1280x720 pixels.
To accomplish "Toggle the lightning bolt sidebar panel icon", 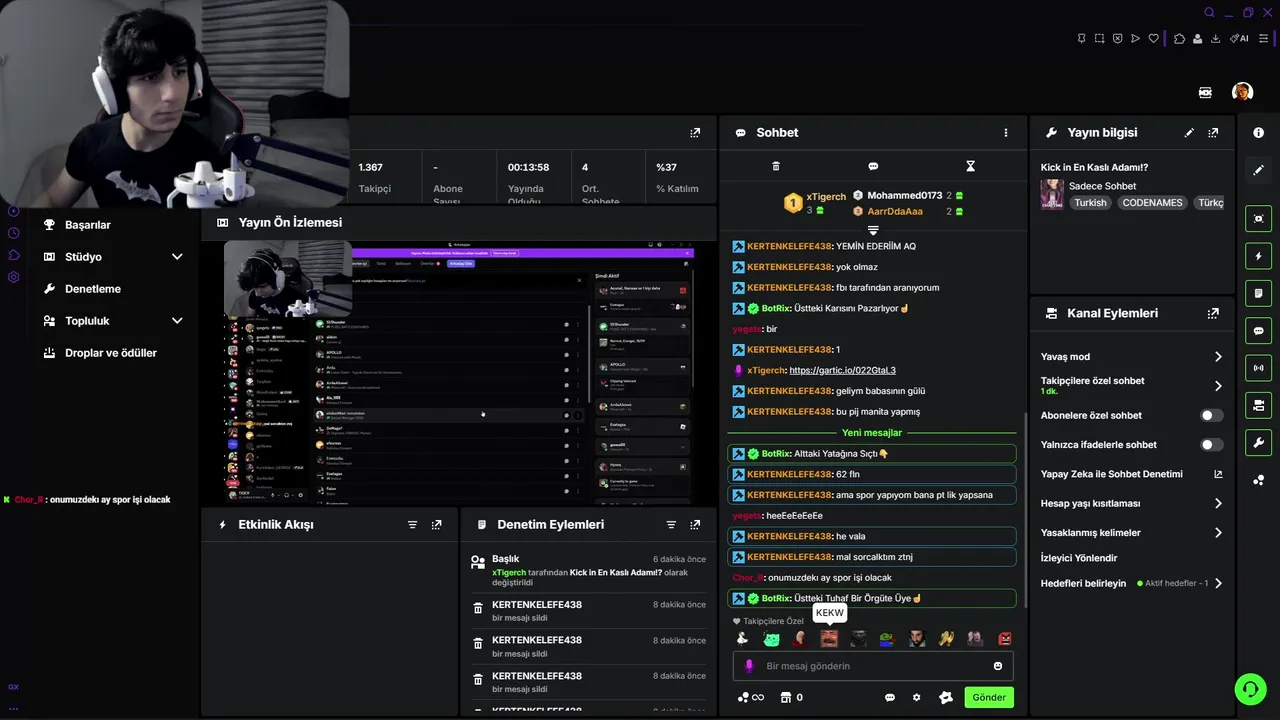I will point(1258,256).
